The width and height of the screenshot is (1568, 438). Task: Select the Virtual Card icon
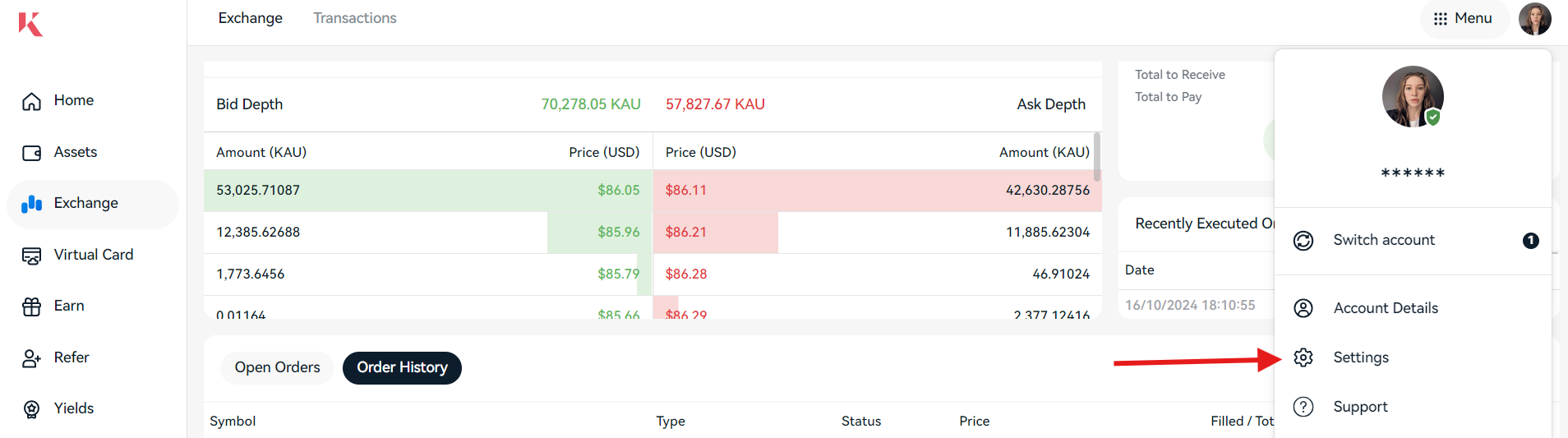click(x=32, y=256)
